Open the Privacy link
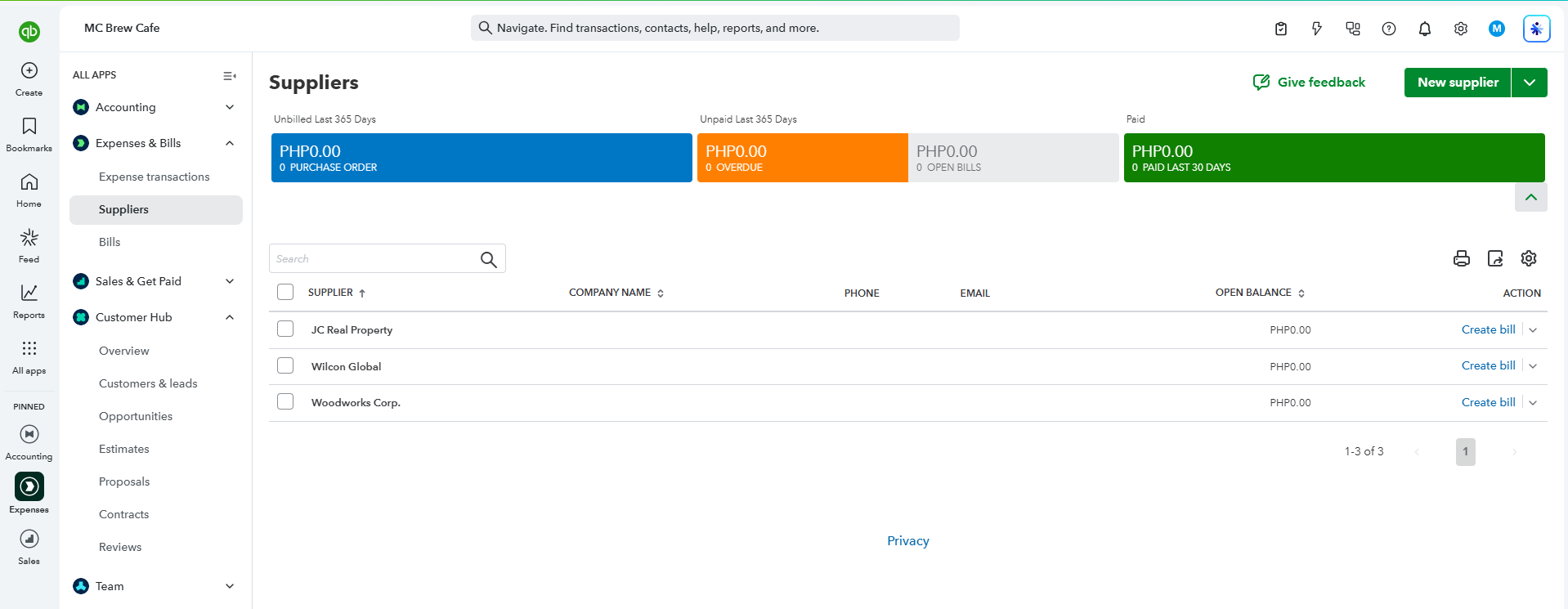1568x609 pixels. click(x=908, y=541)
